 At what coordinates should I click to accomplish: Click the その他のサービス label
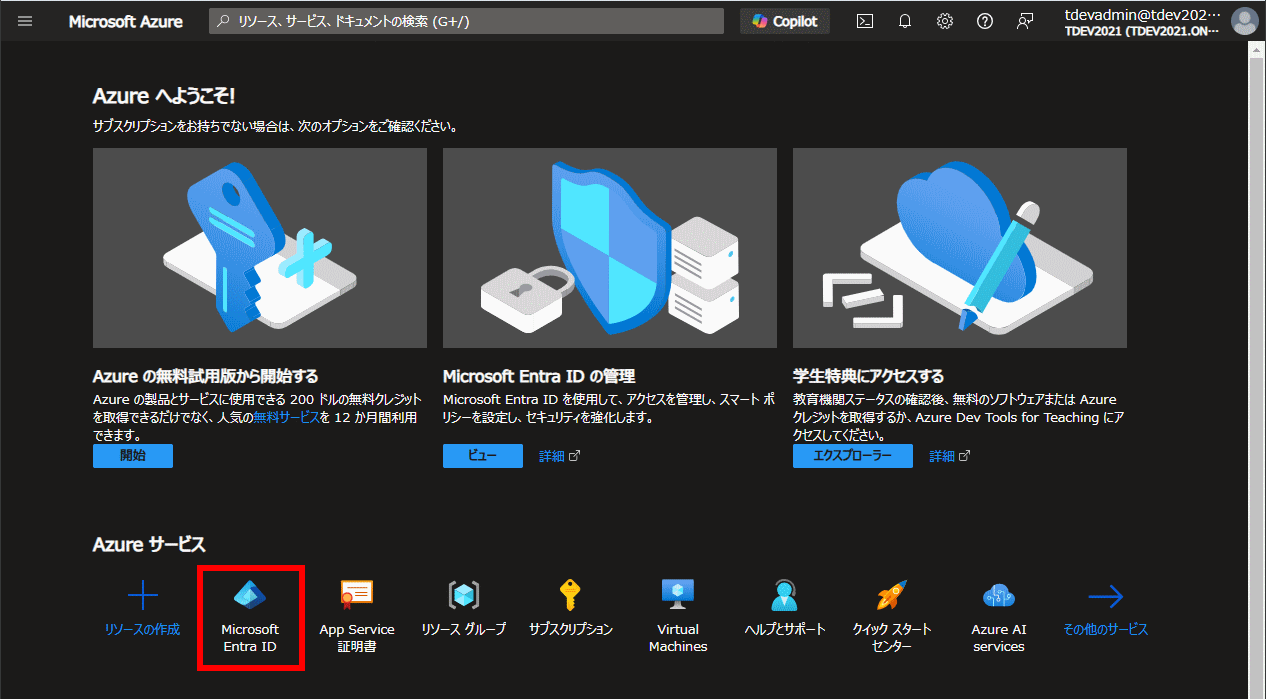coord(1105,629)
